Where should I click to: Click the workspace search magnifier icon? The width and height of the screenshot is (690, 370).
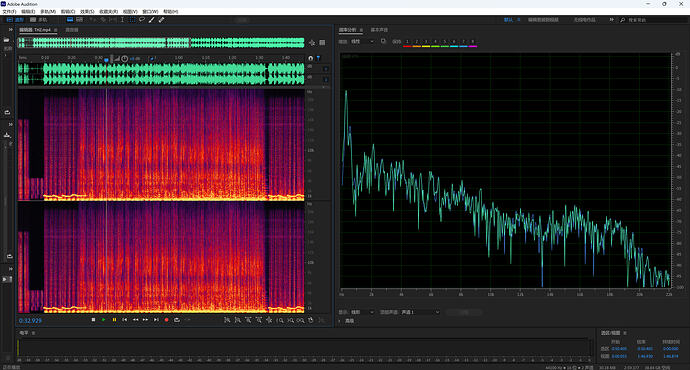click(623, 20)
